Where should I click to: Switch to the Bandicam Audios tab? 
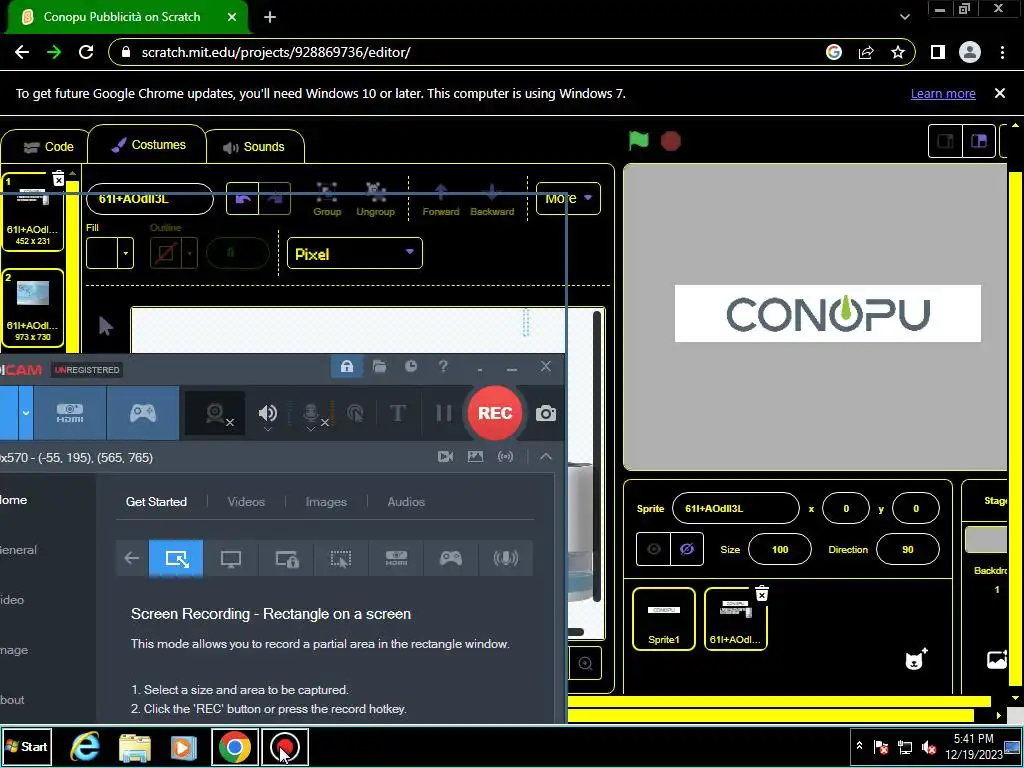406,502
